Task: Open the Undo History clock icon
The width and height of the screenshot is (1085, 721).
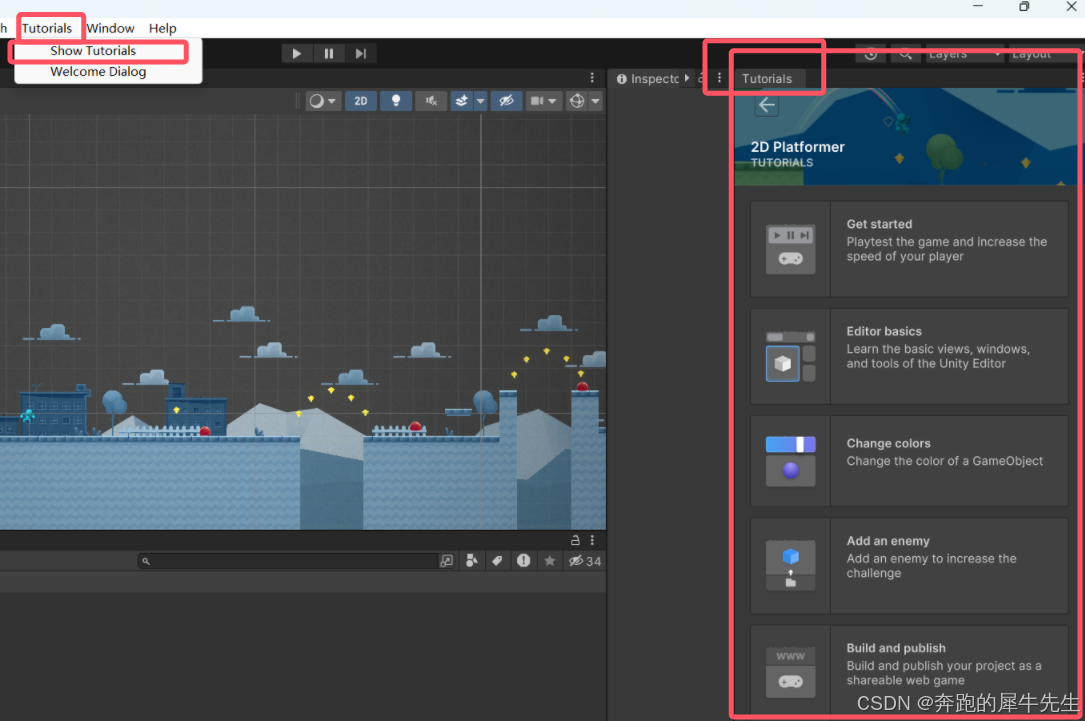Action: pos(871,54)
